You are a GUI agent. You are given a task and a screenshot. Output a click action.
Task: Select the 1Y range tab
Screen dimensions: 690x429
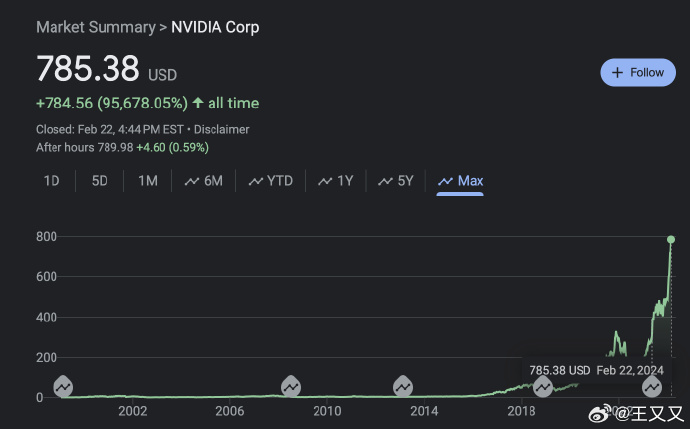(336, 181)
